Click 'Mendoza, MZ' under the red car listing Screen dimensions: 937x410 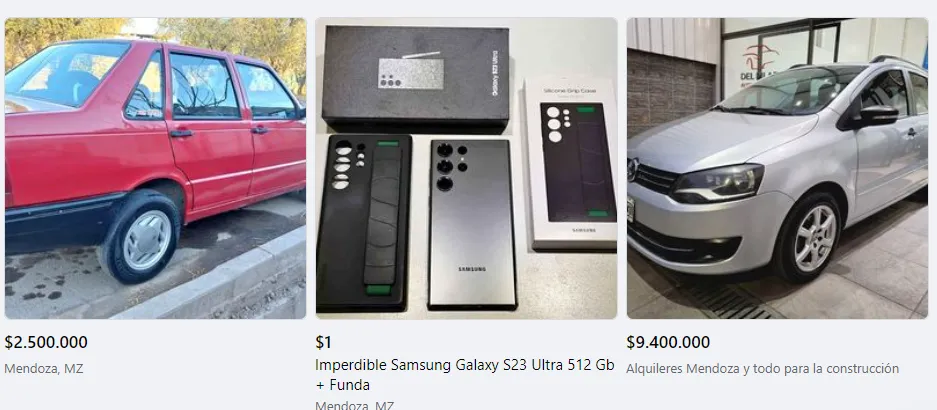(x=44, y=369)
